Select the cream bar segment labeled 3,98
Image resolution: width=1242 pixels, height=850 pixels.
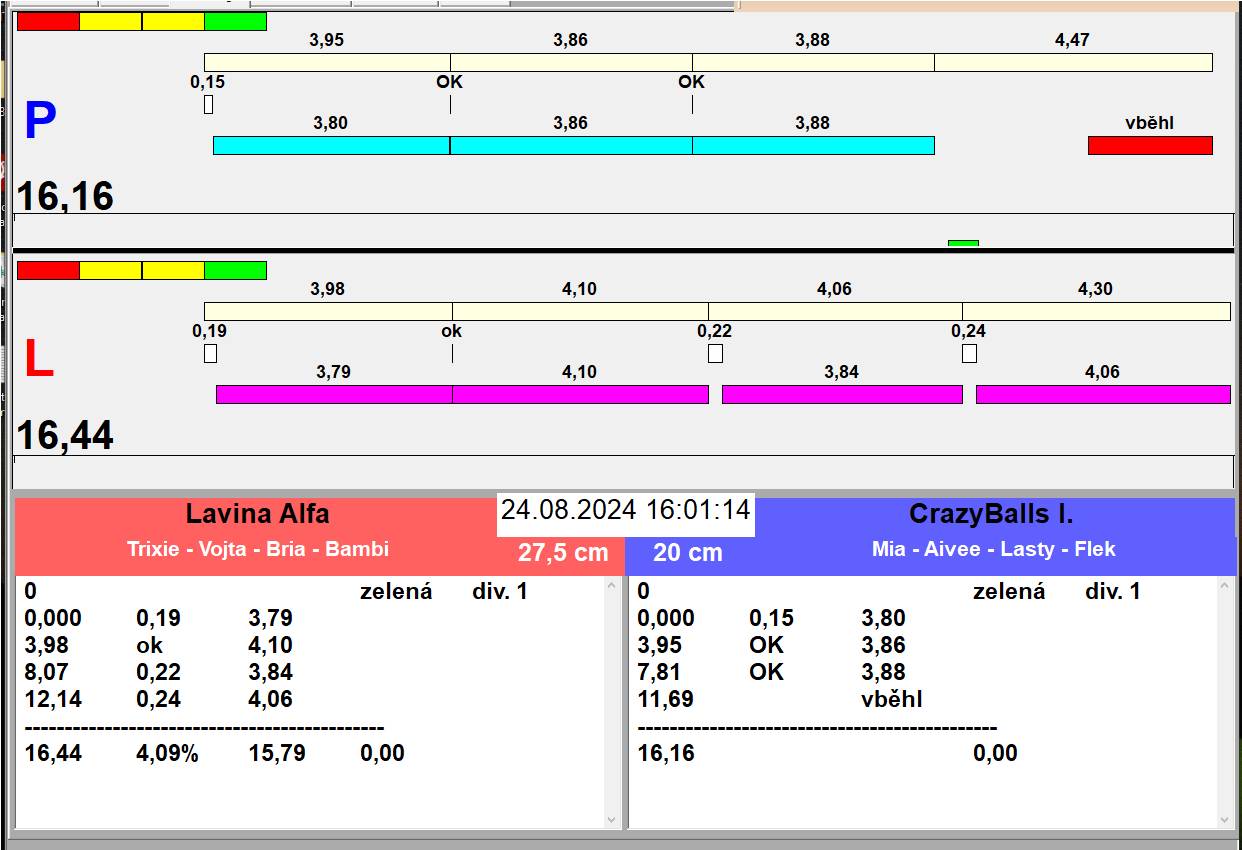click(x=328, y=311)
